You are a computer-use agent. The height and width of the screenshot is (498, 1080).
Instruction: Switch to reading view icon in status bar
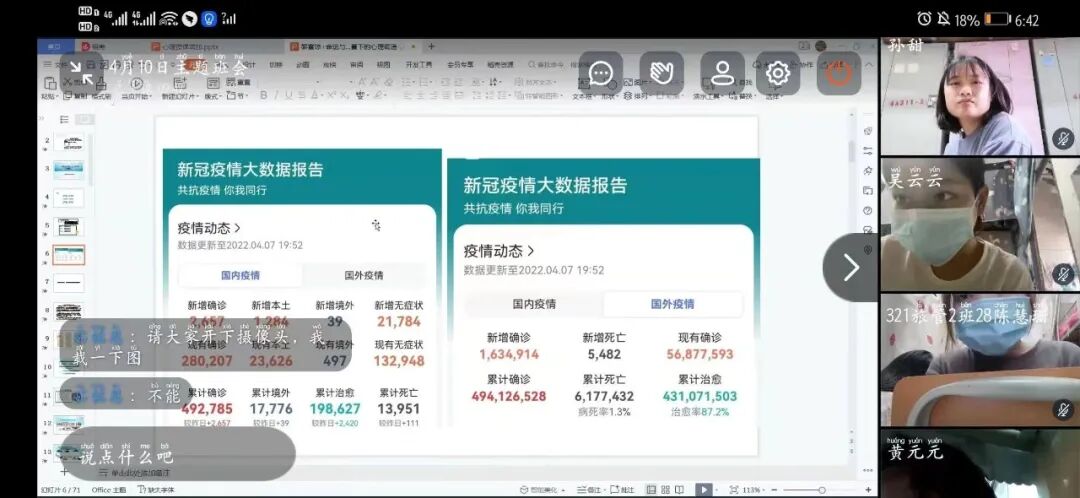click(x=681, y=490)
